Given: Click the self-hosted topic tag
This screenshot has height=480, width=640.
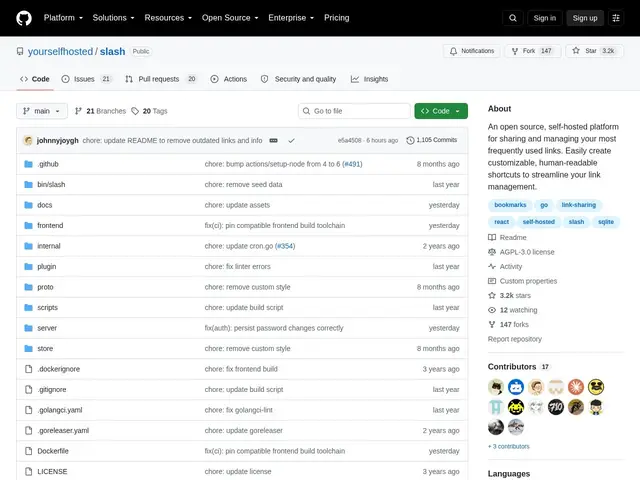Looking at the screenshot, I should (539, 222).
